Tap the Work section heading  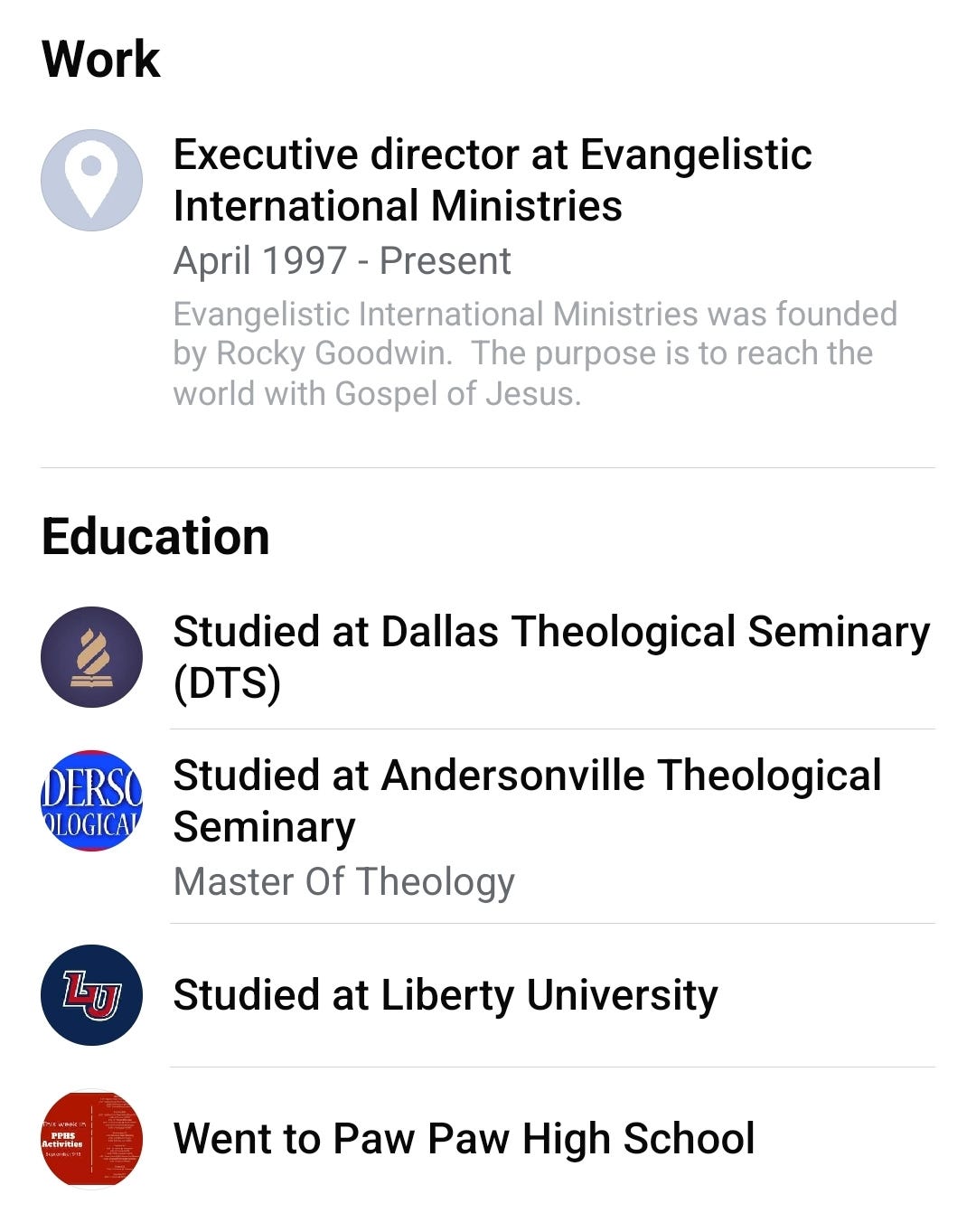[x=101, y=60]
